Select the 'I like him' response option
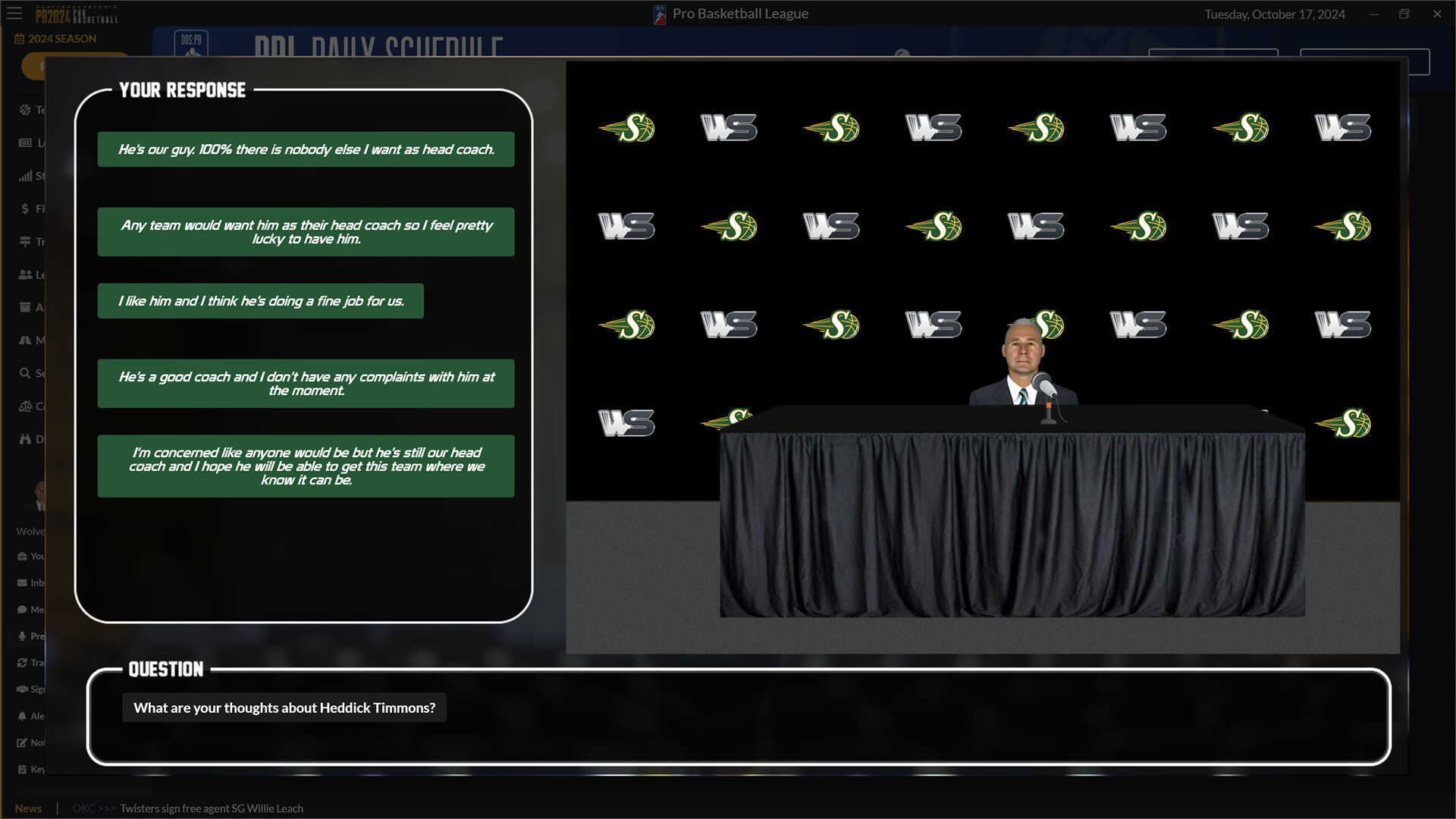This screenshot has width=1456, height=819. (260, 300)
